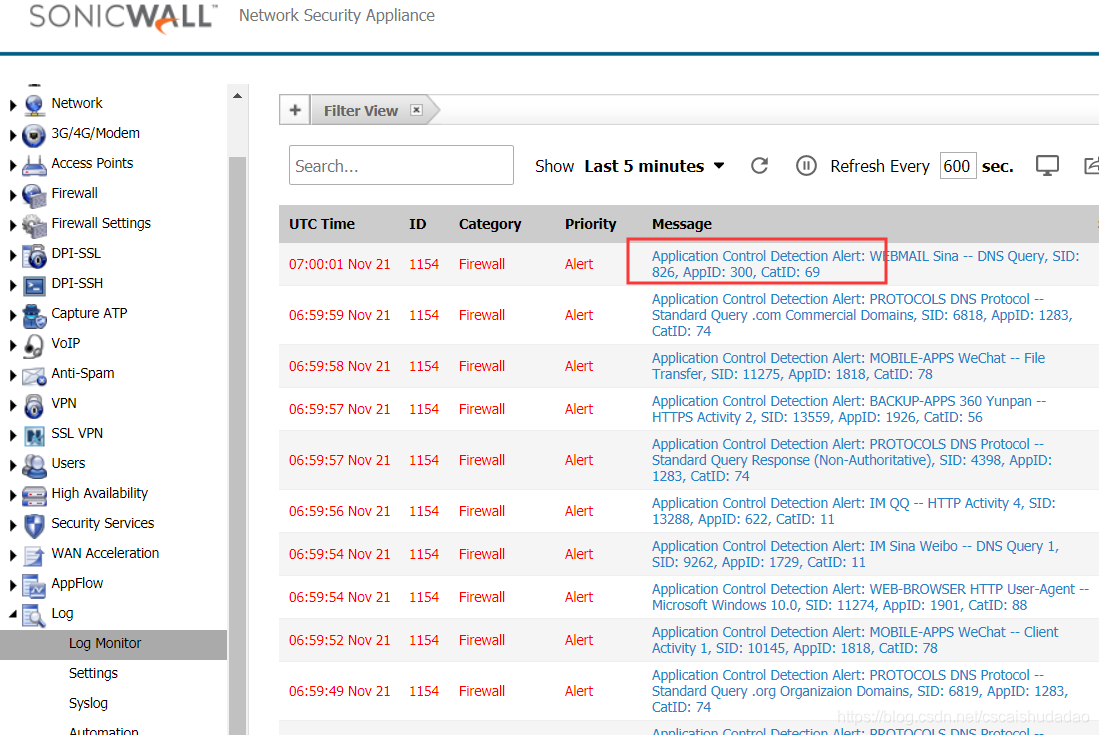
Task: Click the SSL VPN icon
Action: pos(34,434)
